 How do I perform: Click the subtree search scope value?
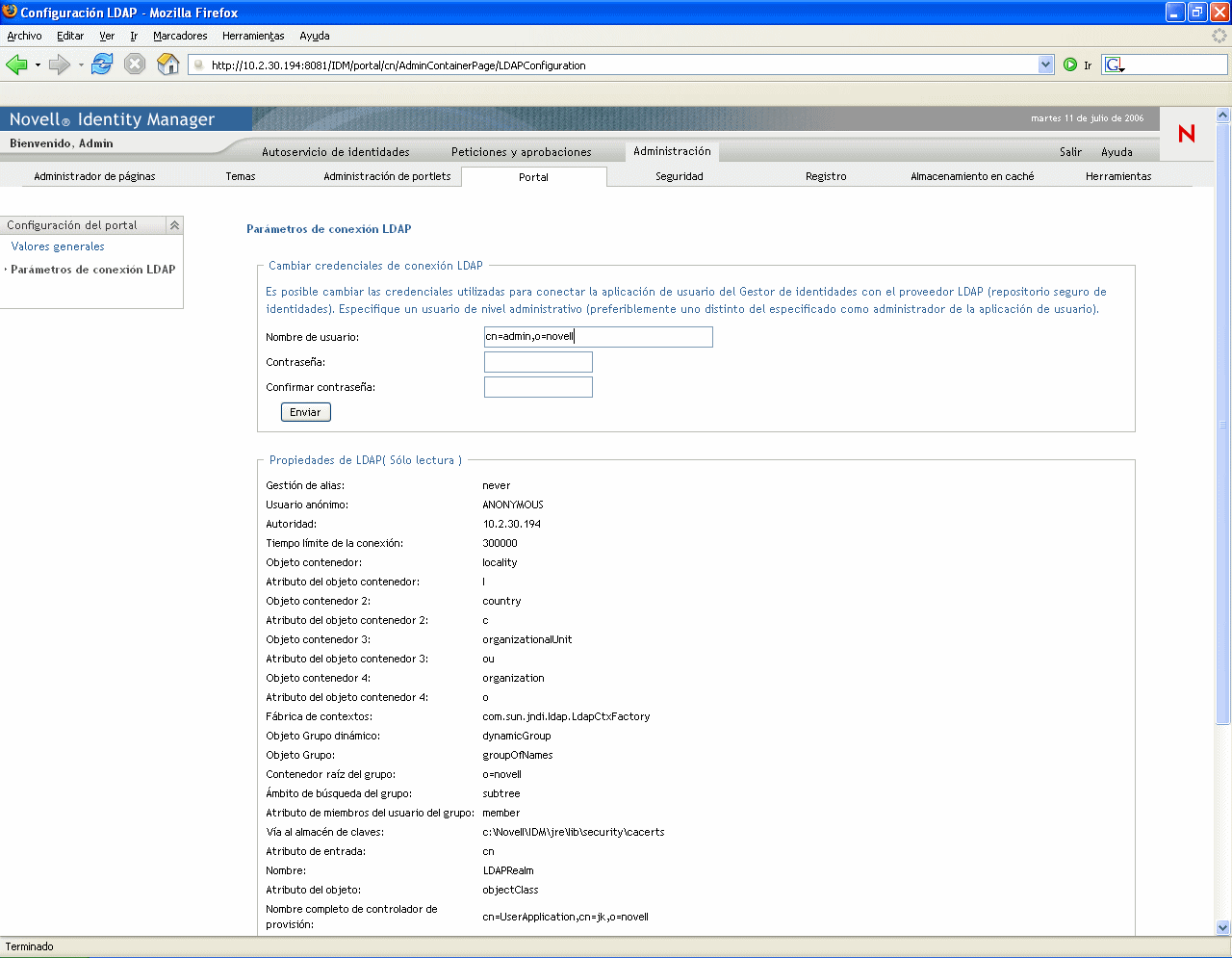tap(501, 793)
